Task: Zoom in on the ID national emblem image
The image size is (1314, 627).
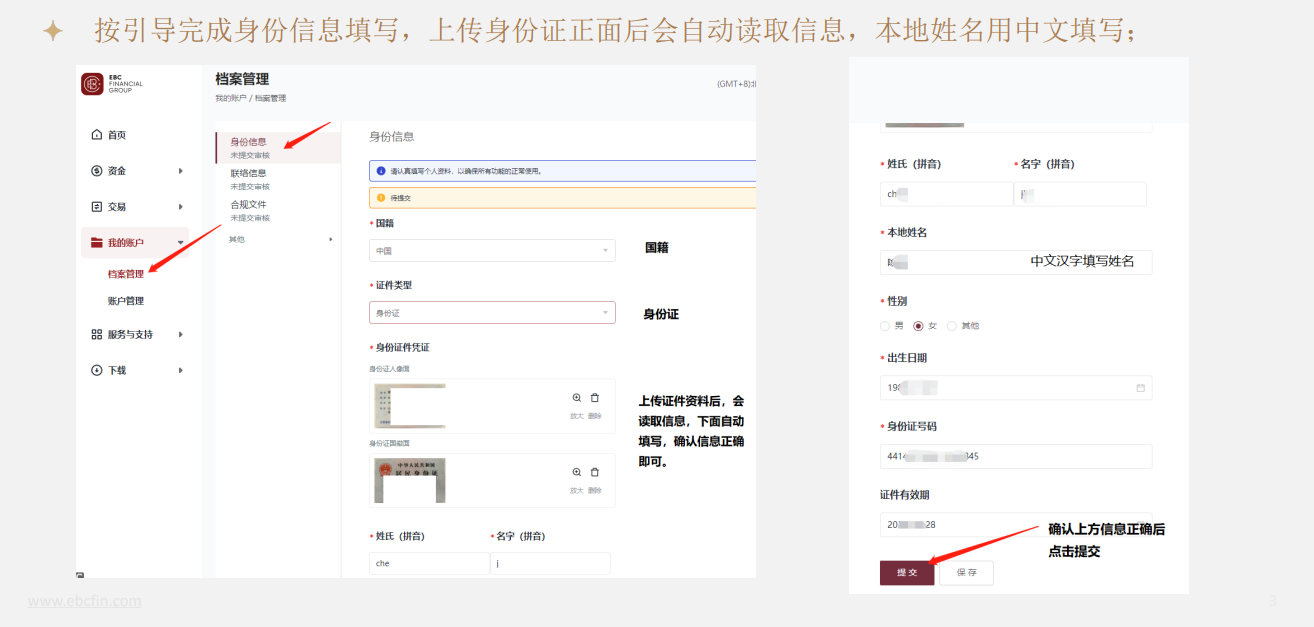Action: (x=577, y=472)
